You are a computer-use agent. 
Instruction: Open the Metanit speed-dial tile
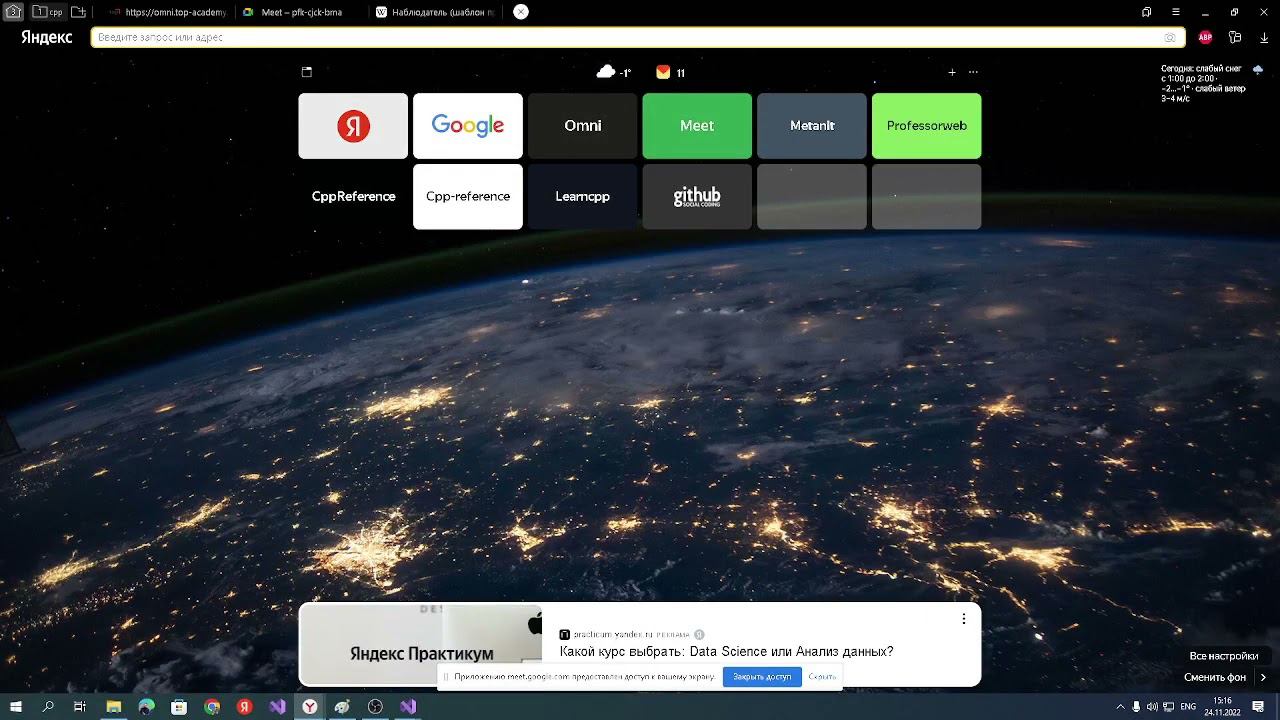pos(812,126)
